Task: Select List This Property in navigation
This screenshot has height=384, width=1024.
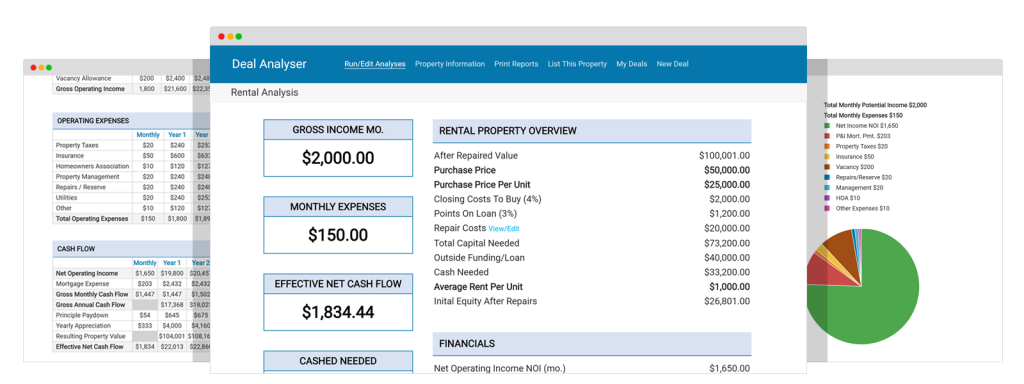Action: pos(577,64)
